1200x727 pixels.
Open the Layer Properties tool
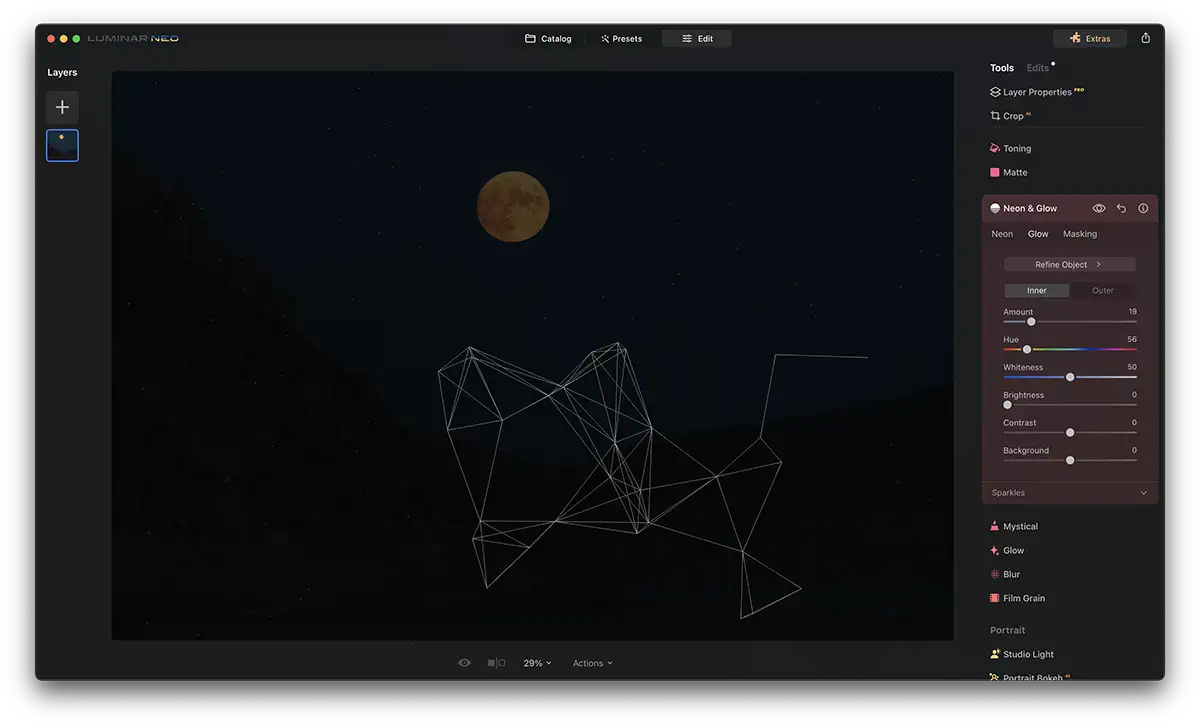click(x=1037, y=92)
